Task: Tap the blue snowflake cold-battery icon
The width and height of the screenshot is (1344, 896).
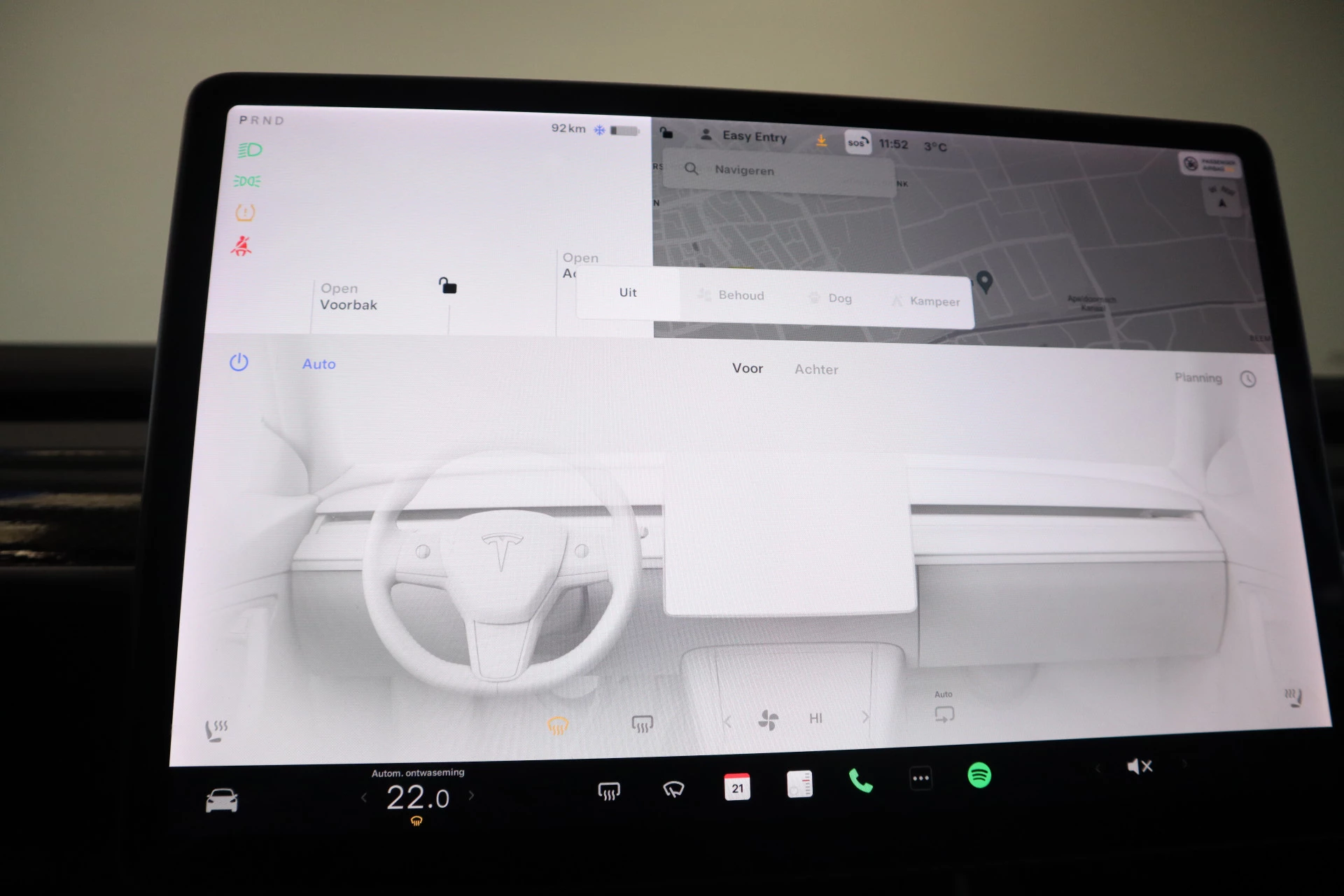Action: pyautogui.click(x=599, y=129)
